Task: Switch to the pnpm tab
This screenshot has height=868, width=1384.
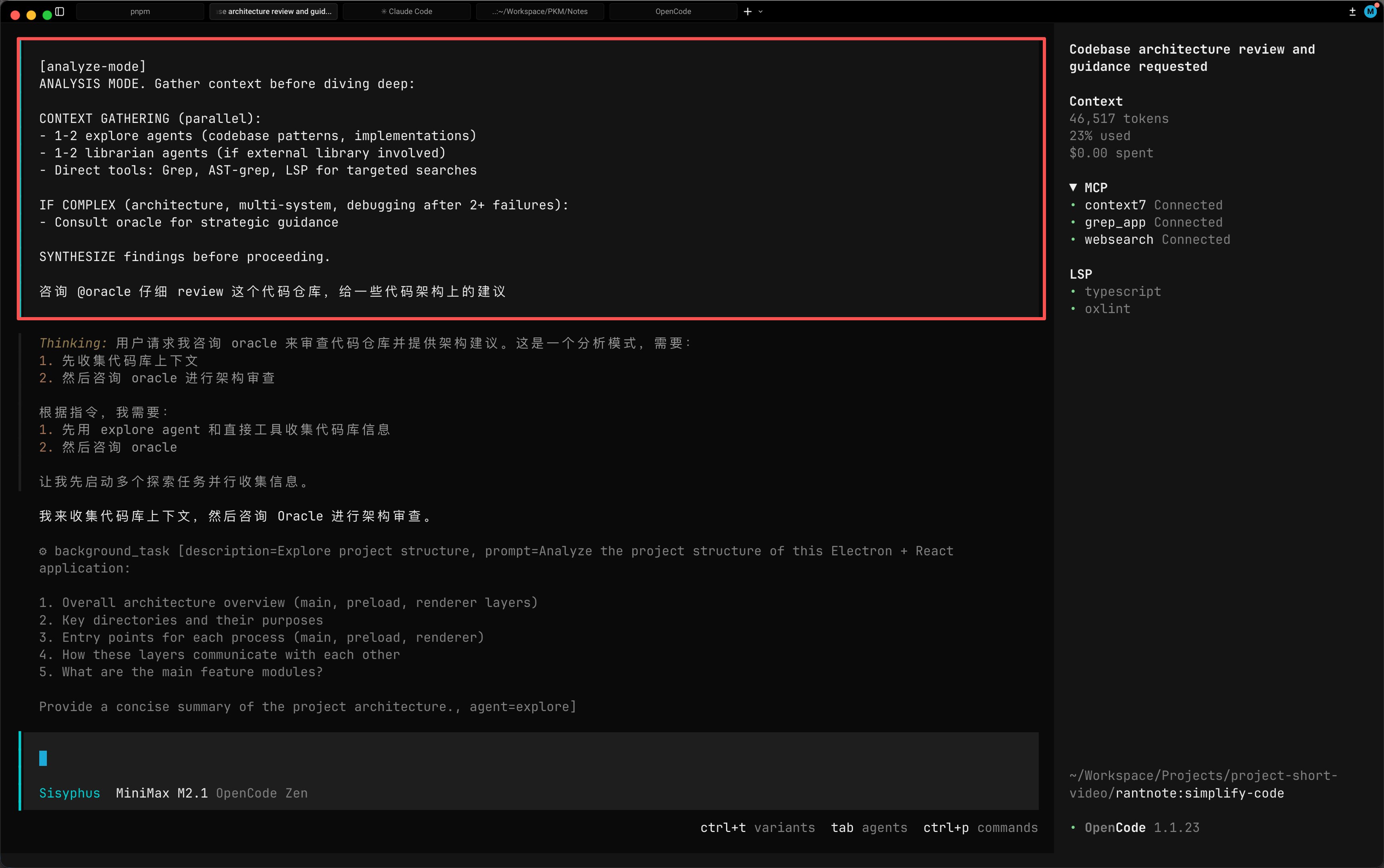Action: click(140, 12)
